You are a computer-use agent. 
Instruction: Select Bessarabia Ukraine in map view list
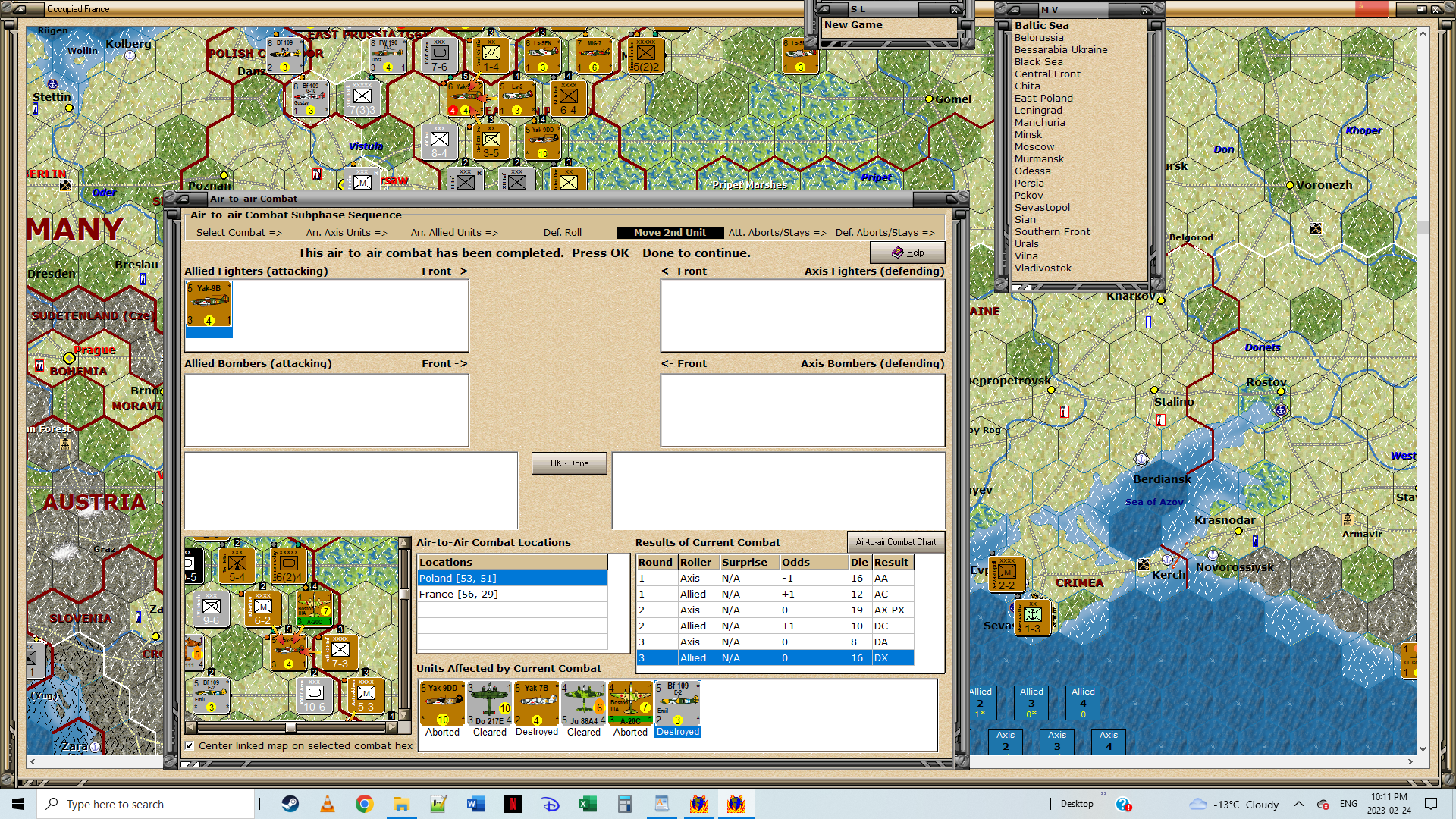tap(1060, 49)
